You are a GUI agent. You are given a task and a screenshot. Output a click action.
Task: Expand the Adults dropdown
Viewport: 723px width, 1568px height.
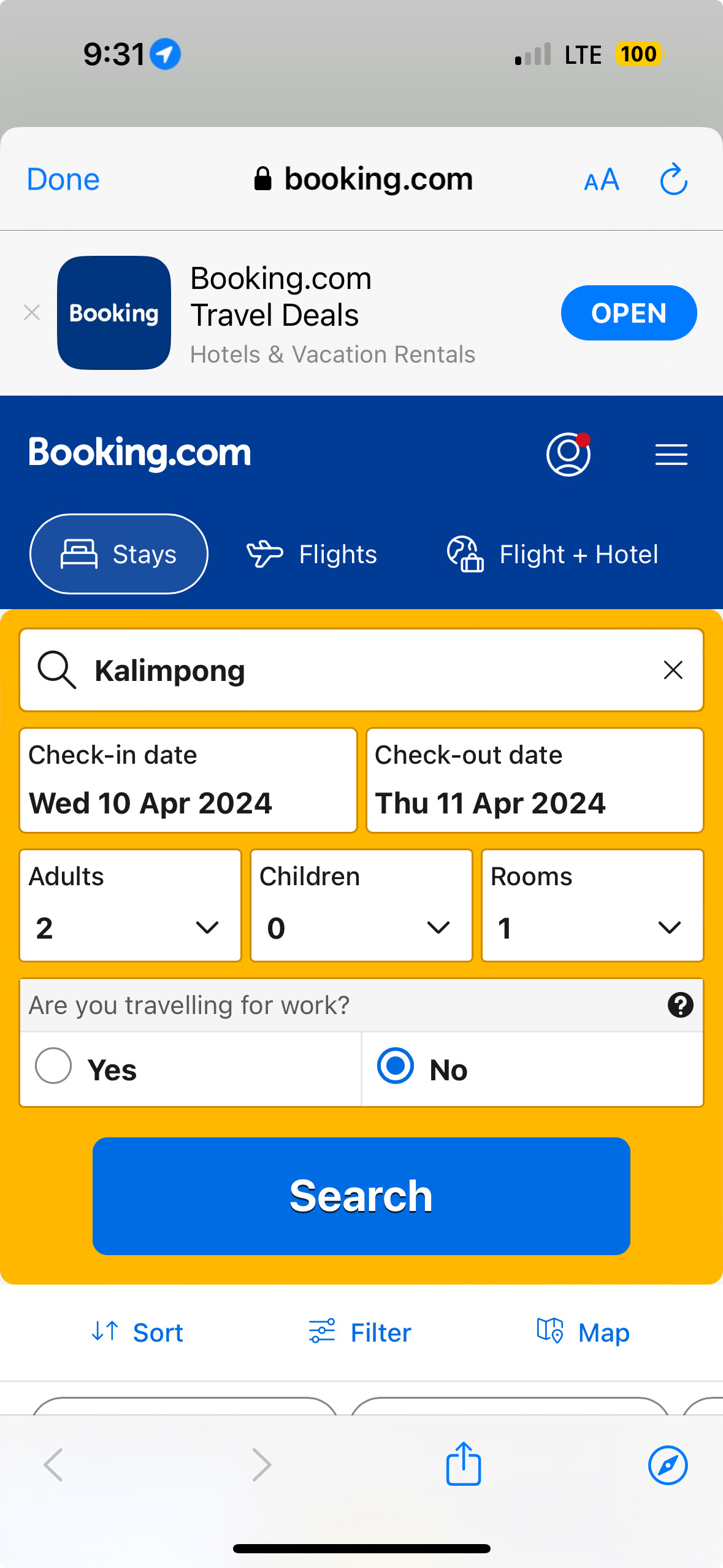point(130,905)
